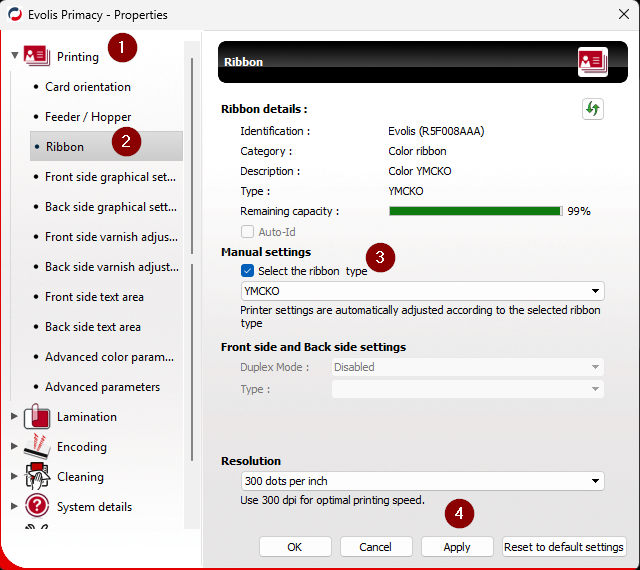640x570 pixels.
Task: Expand the Lamination tree section
Action: point(14,416)
